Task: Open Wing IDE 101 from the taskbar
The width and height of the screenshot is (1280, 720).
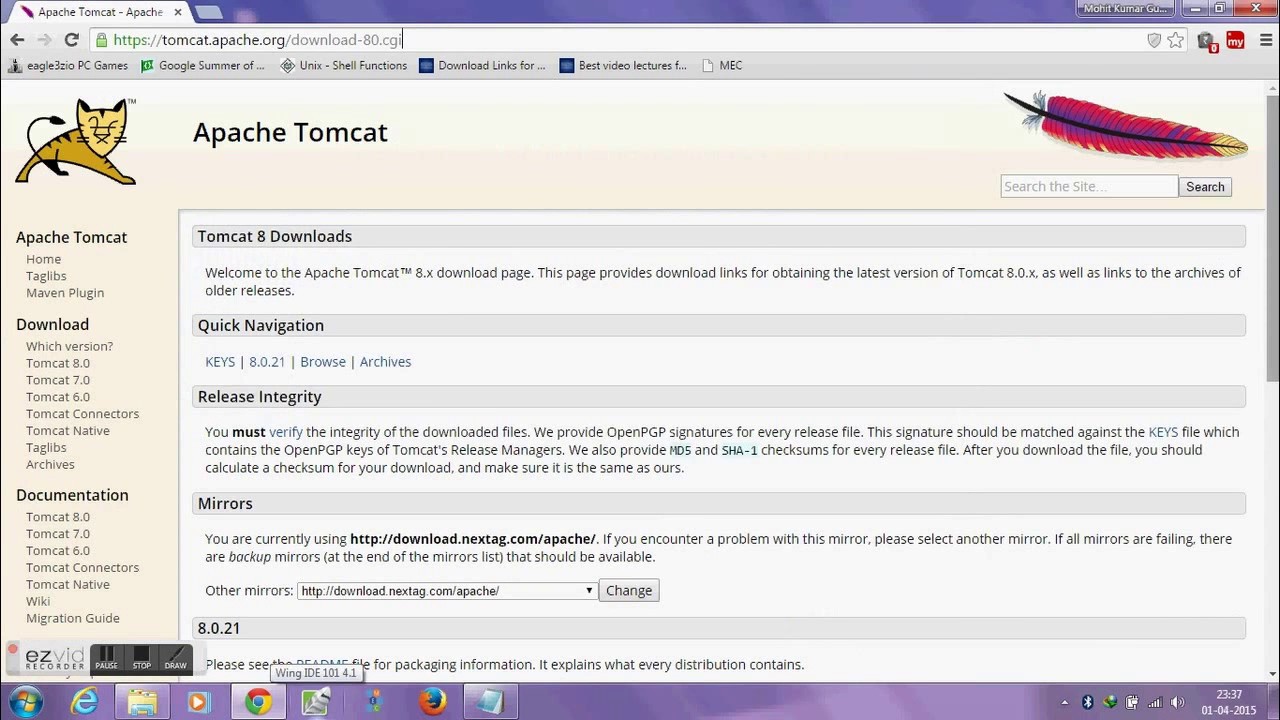Action: click(316, 702)
